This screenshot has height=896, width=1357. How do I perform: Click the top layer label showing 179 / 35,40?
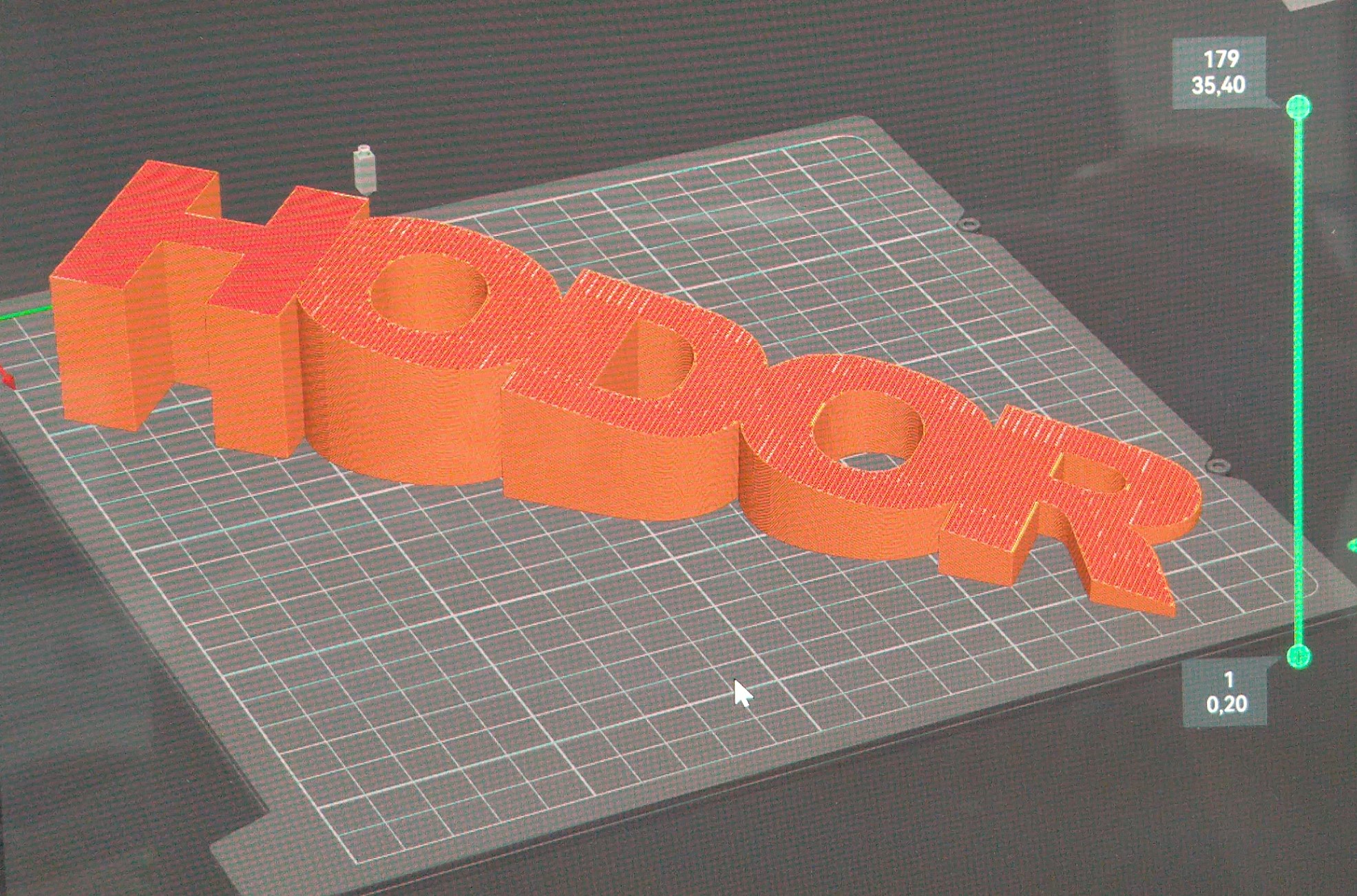tap(1219, 72)
